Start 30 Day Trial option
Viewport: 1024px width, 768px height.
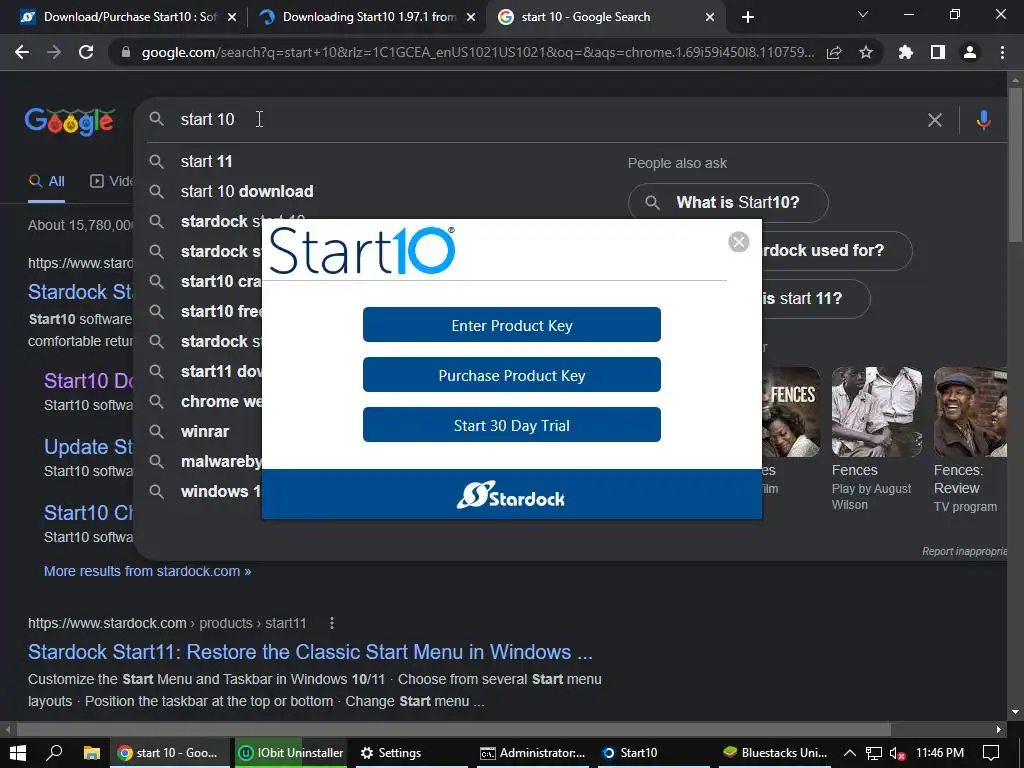511,425
